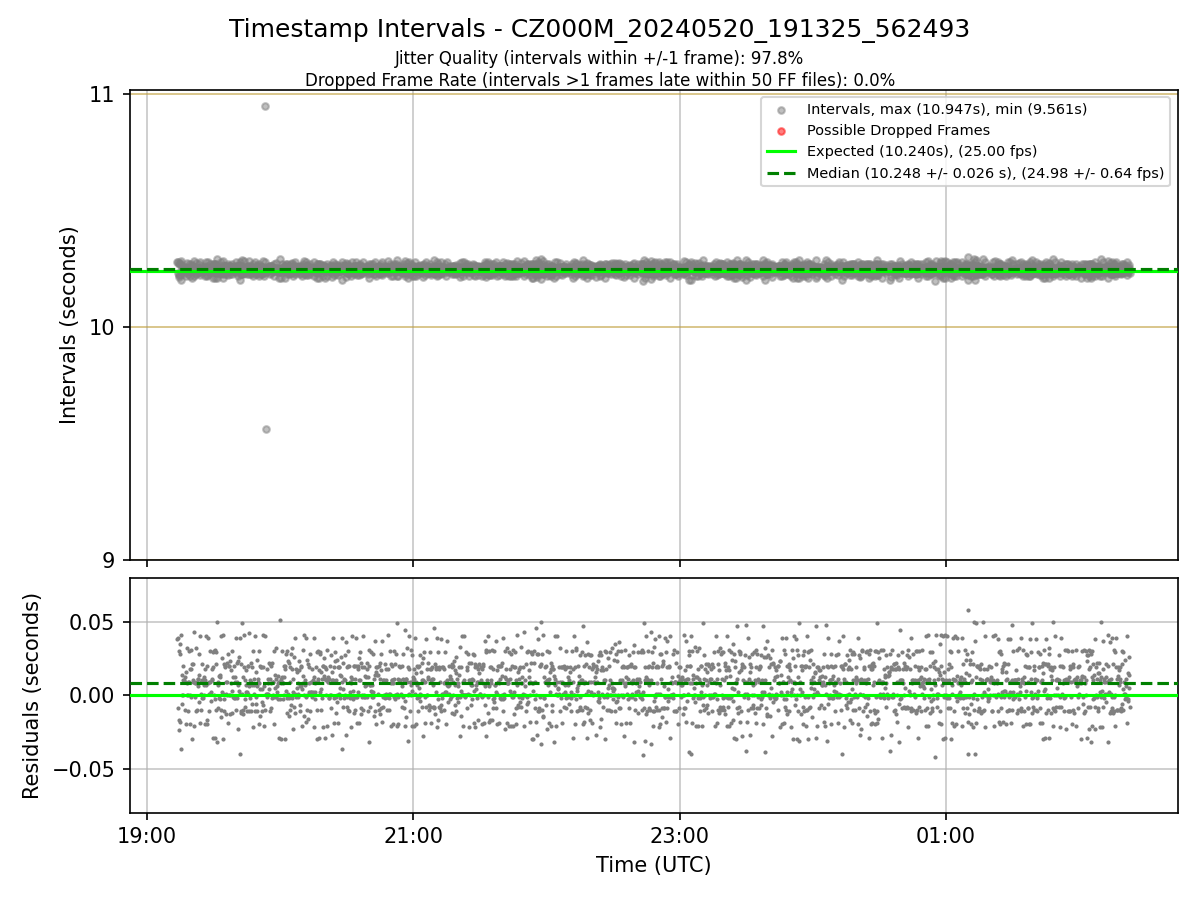Click the residuals tick label −0.05
The width and height of the screenshot is (1200, 900).
[x=85, y=770]
